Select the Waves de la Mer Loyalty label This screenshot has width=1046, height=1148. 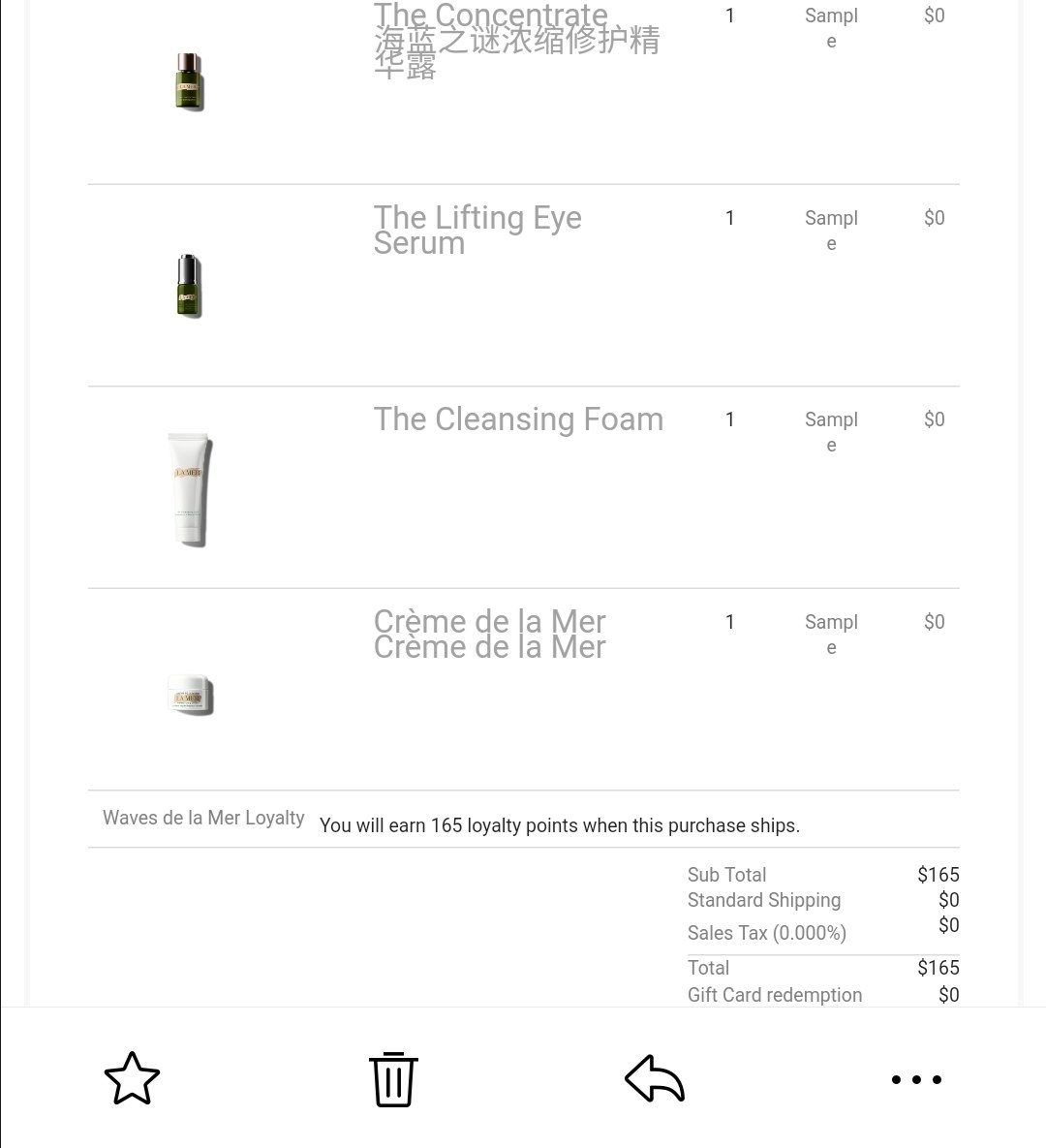pos(203,818)
